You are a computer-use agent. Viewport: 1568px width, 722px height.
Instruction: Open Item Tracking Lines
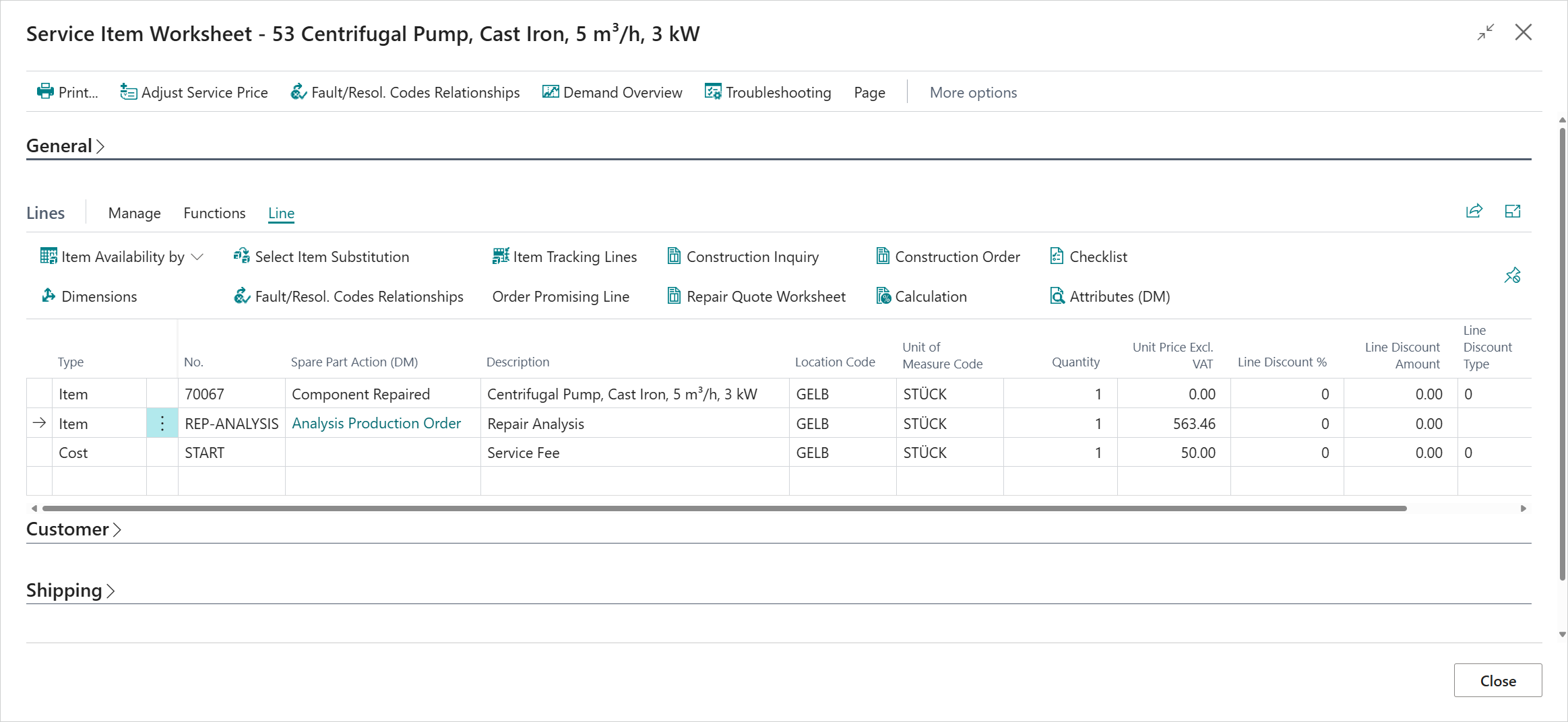click(565, 257)
